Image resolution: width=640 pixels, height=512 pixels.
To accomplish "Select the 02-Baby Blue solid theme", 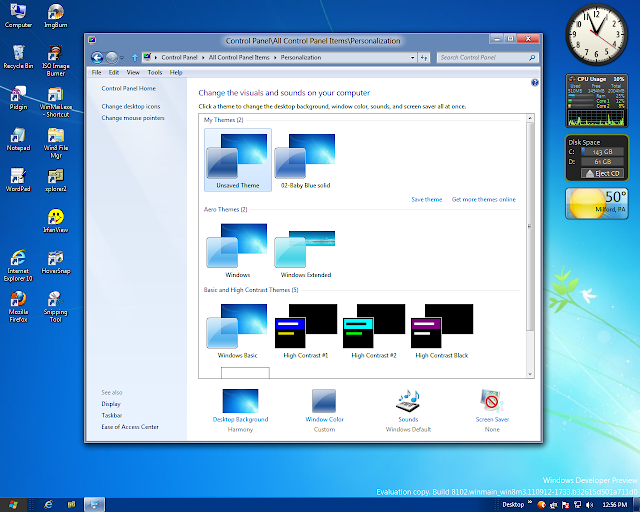I will tap(305, 160).
